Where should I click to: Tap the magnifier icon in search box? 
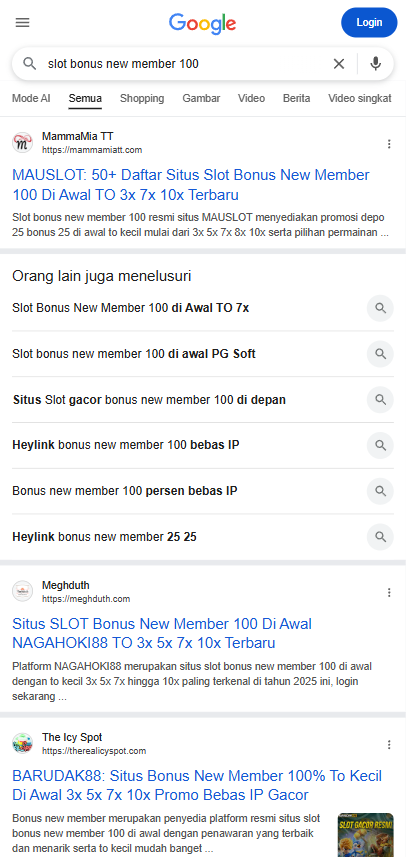click(30, 64)
